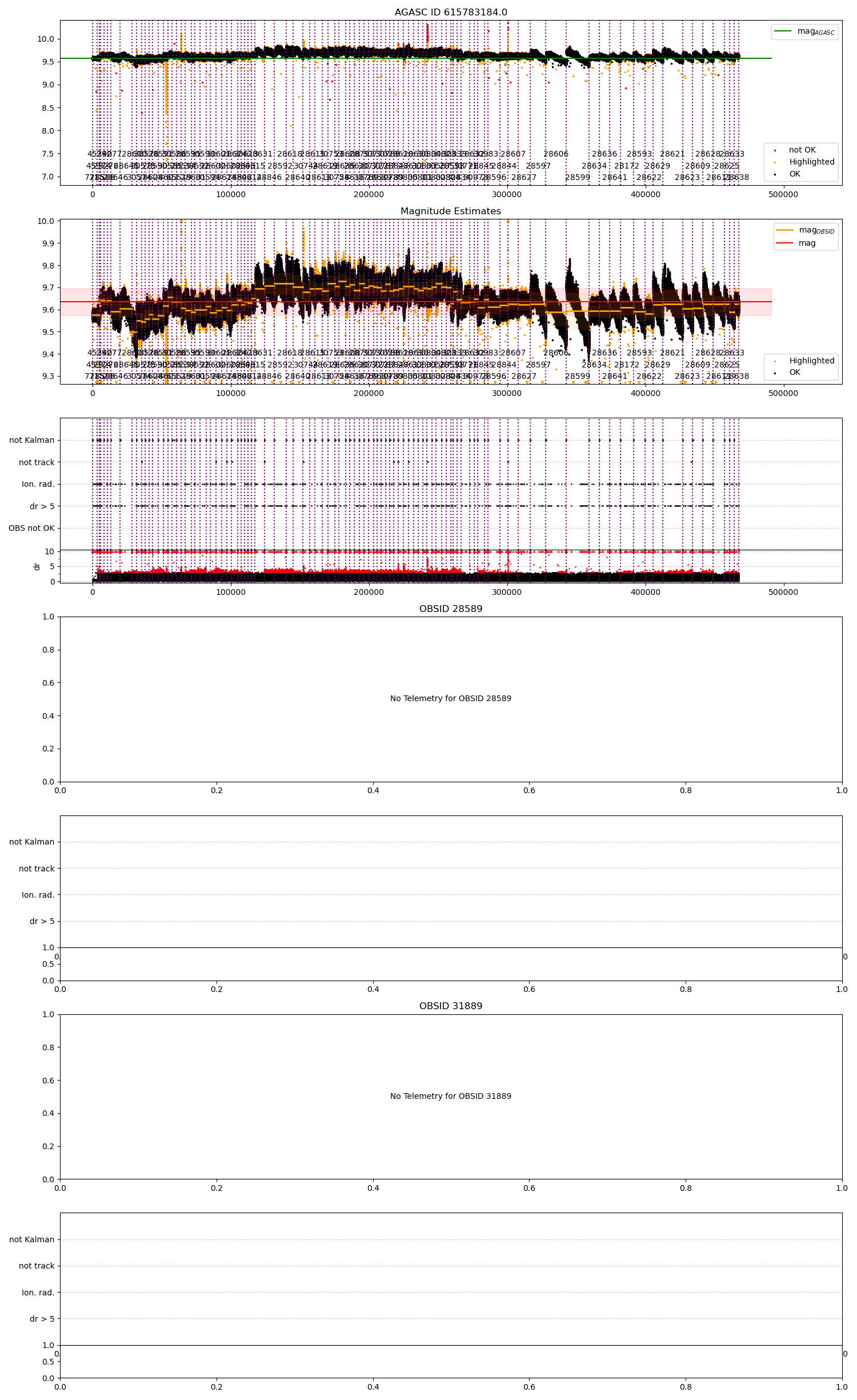857x1400 pixels.
Task: Click the orange mag OBSID legend line
Action: click(784, 230)
